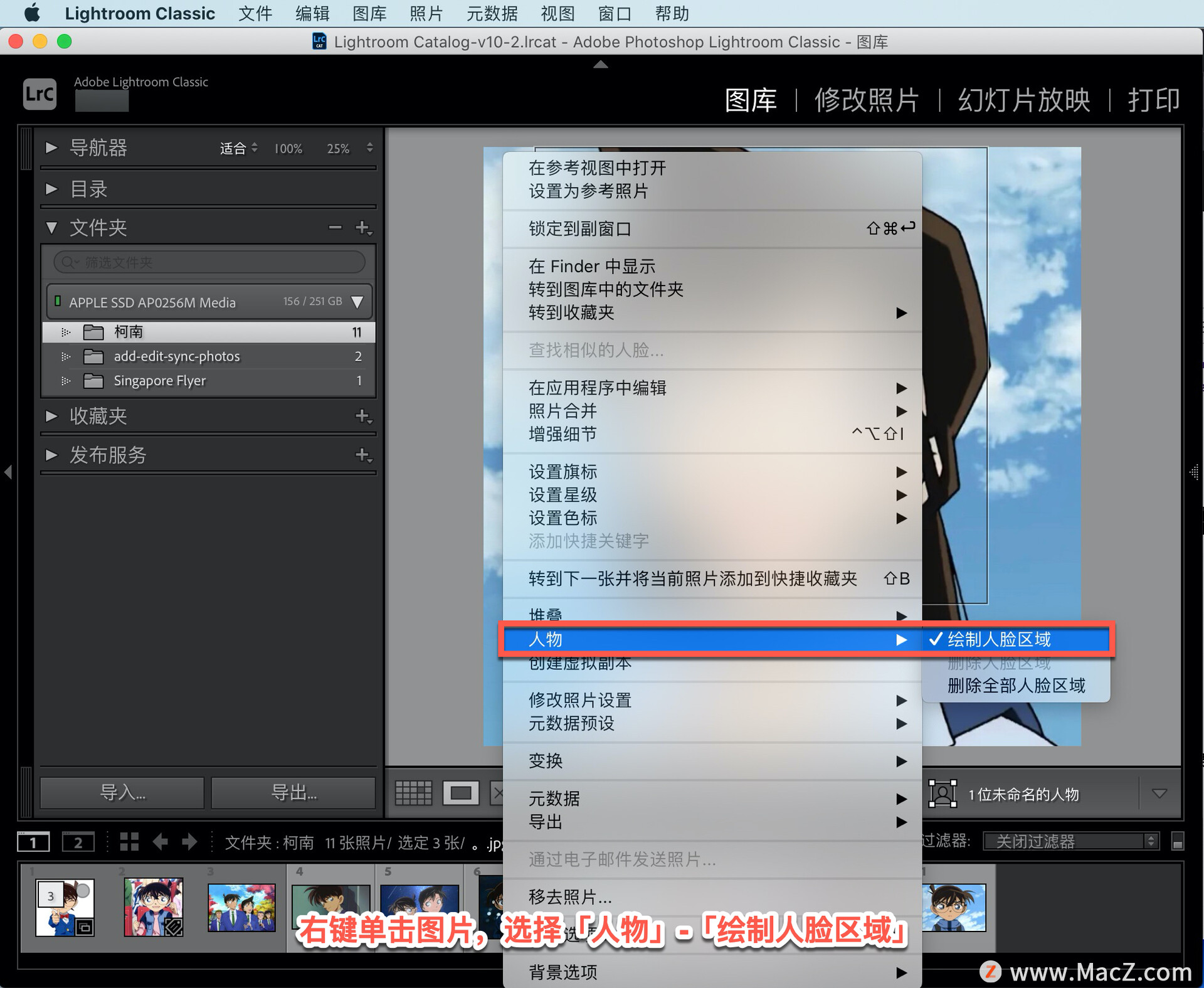Open the Apple menu
The image size is (1204, 988).
point(31,13)
